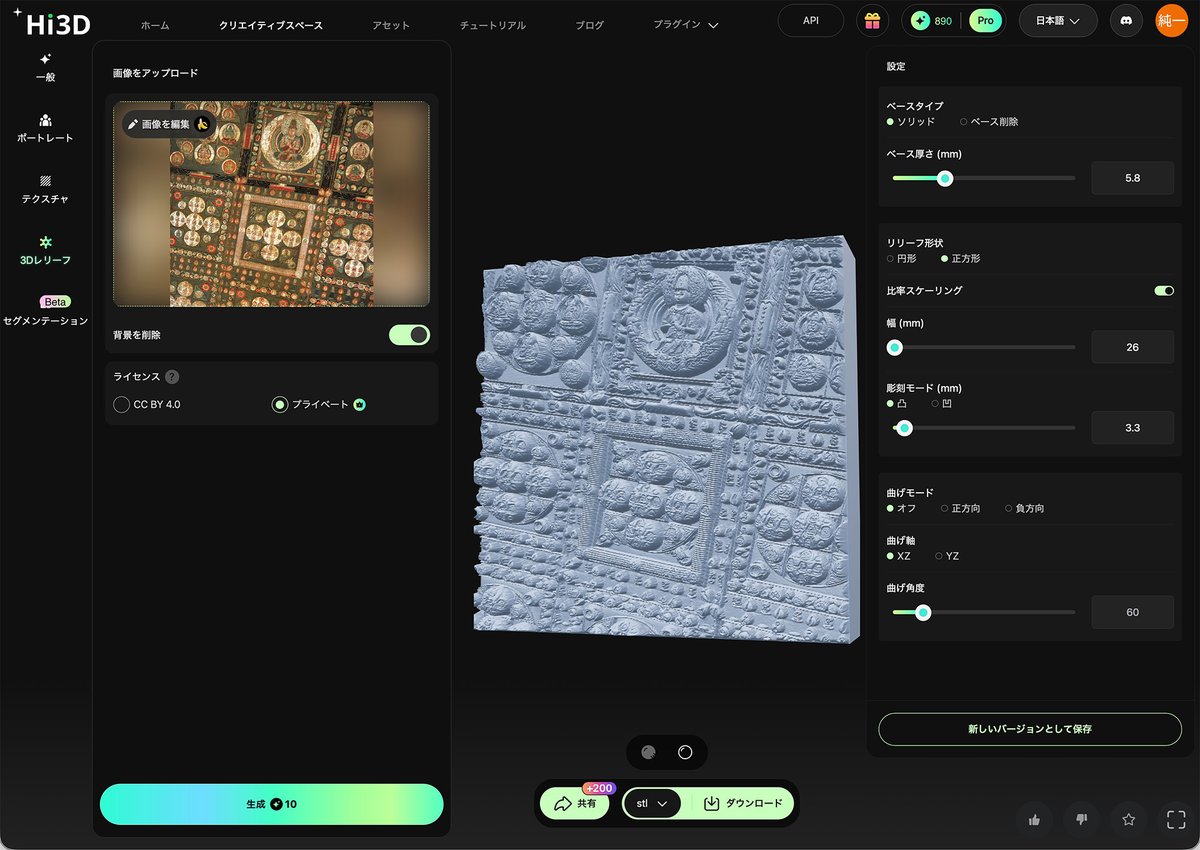Open the 日本語 language dropdown
The width and height of the screenshot is (1200, 850).
pos(1058,21)
